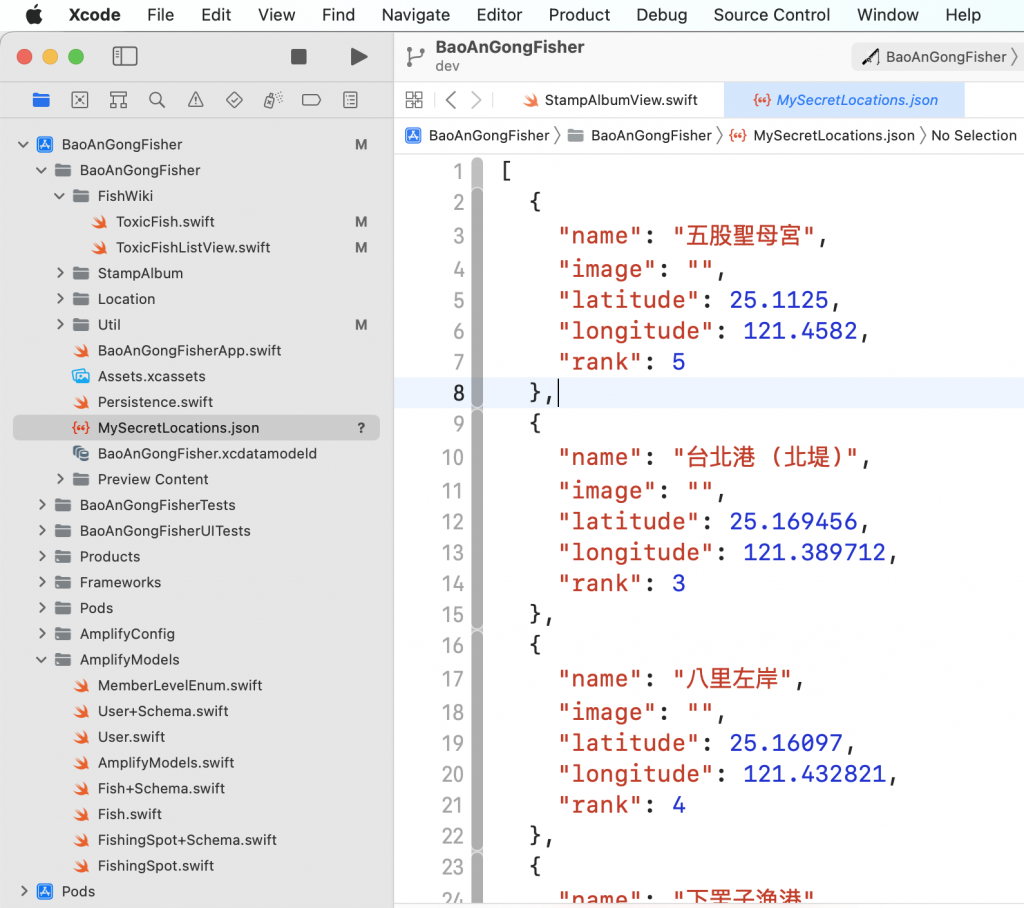Image resolution: width=1024 pixels, height=908 pixels.
Task: Open the Window menu
Action: point(888,14)
